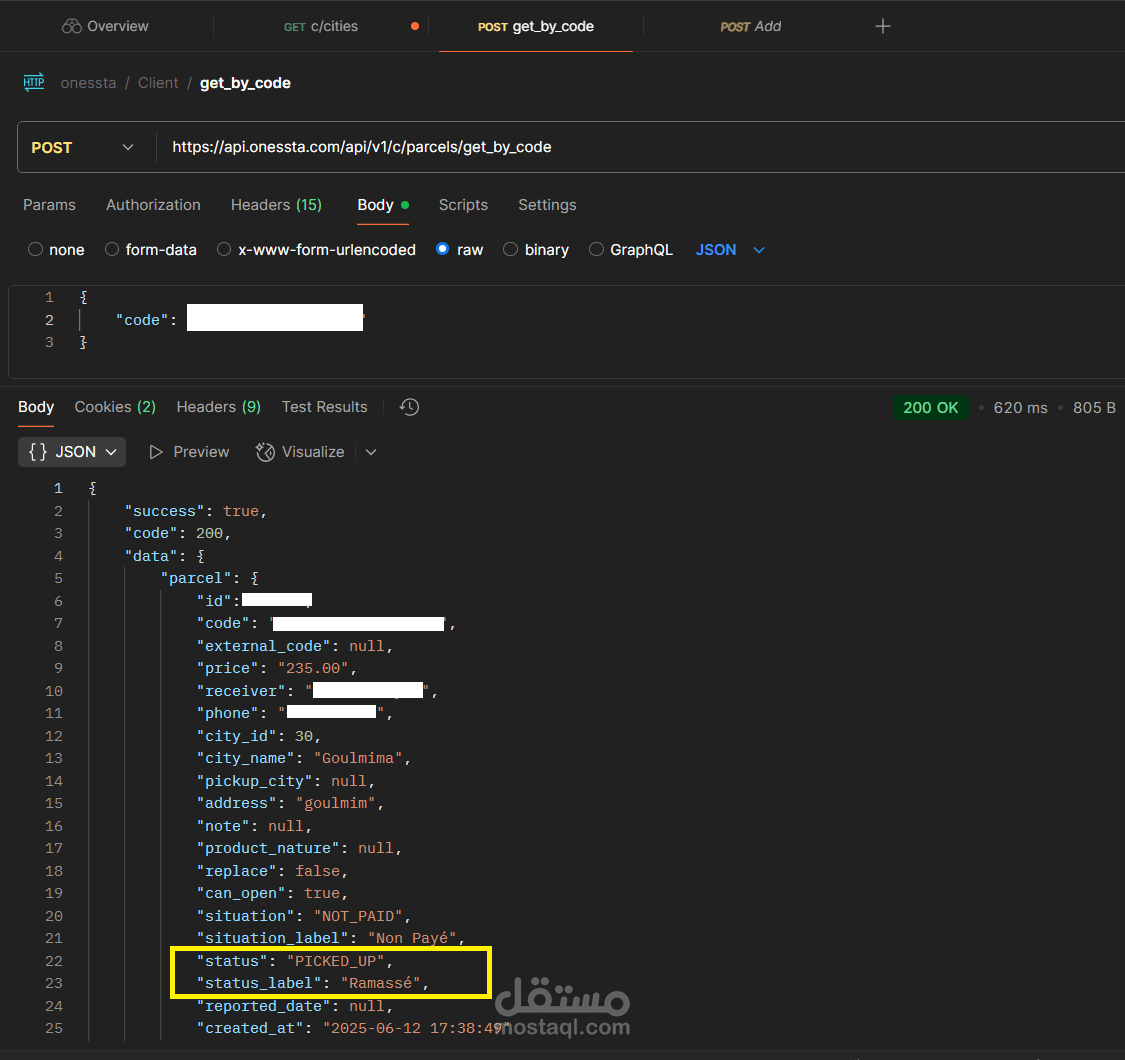Select the form-data body type
This screenshot has width=1125, height=1060.
(x=151, y=250)
